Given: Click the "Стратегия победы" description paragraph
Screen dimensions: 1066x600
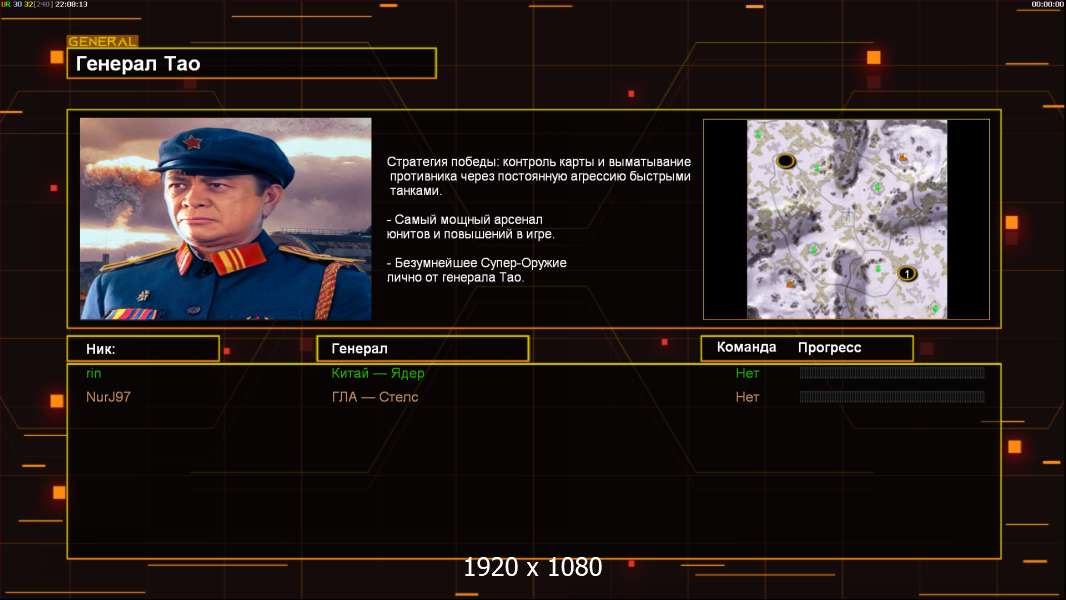Looking at the screenshot, I should (538, 176).
